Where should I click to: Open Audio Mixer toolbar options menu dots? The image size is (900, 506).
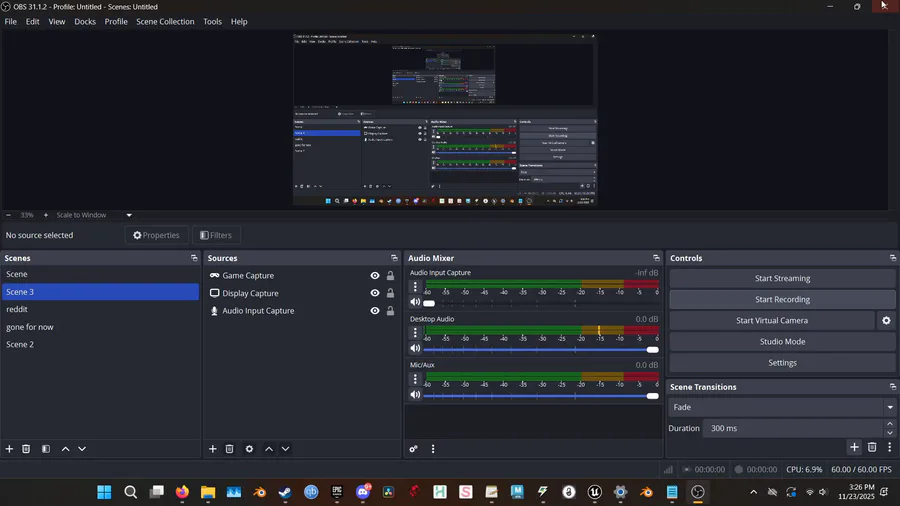(x=433, y=449)
